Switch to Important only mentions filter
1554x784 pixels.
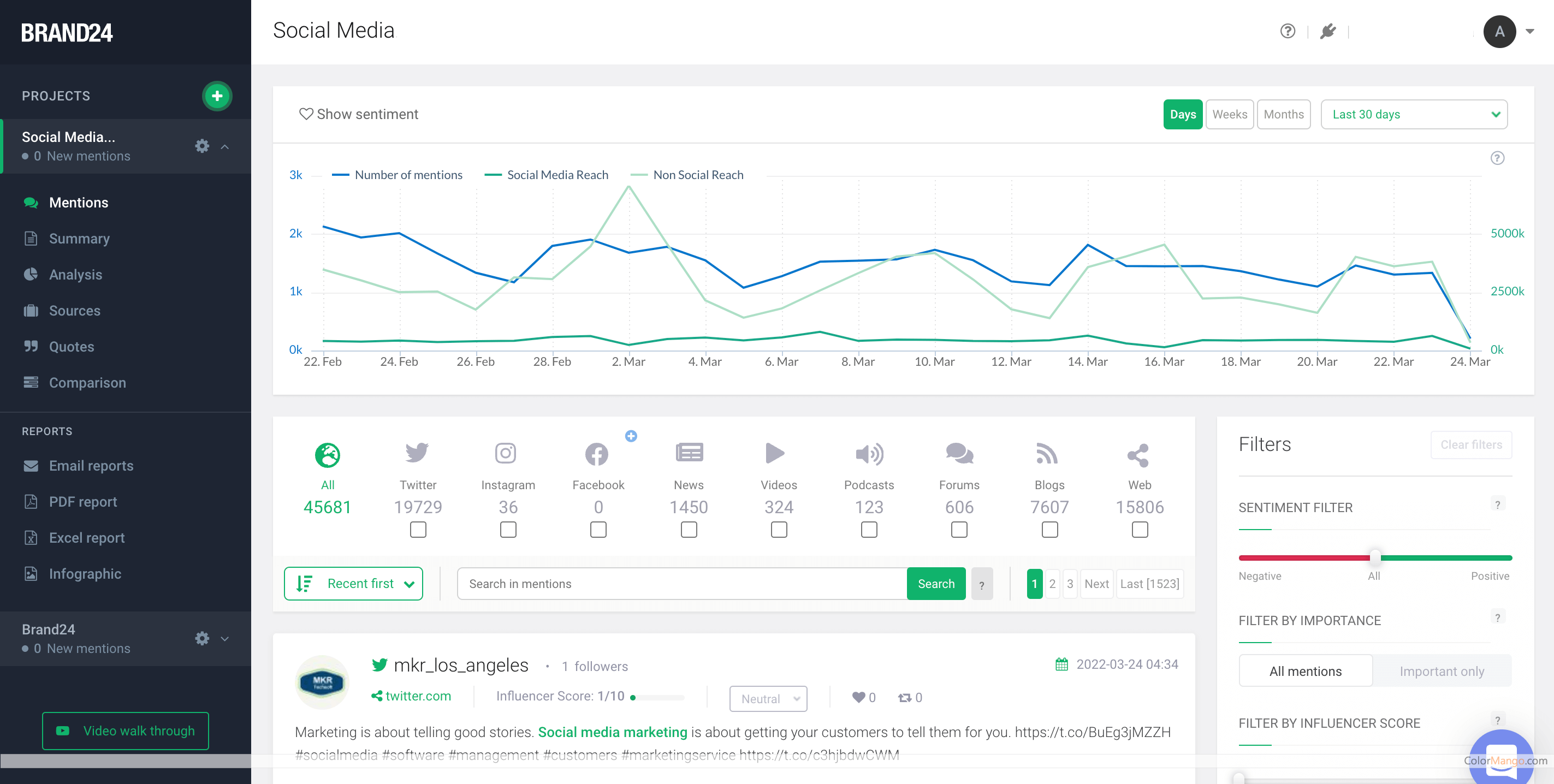point(1442,670)
